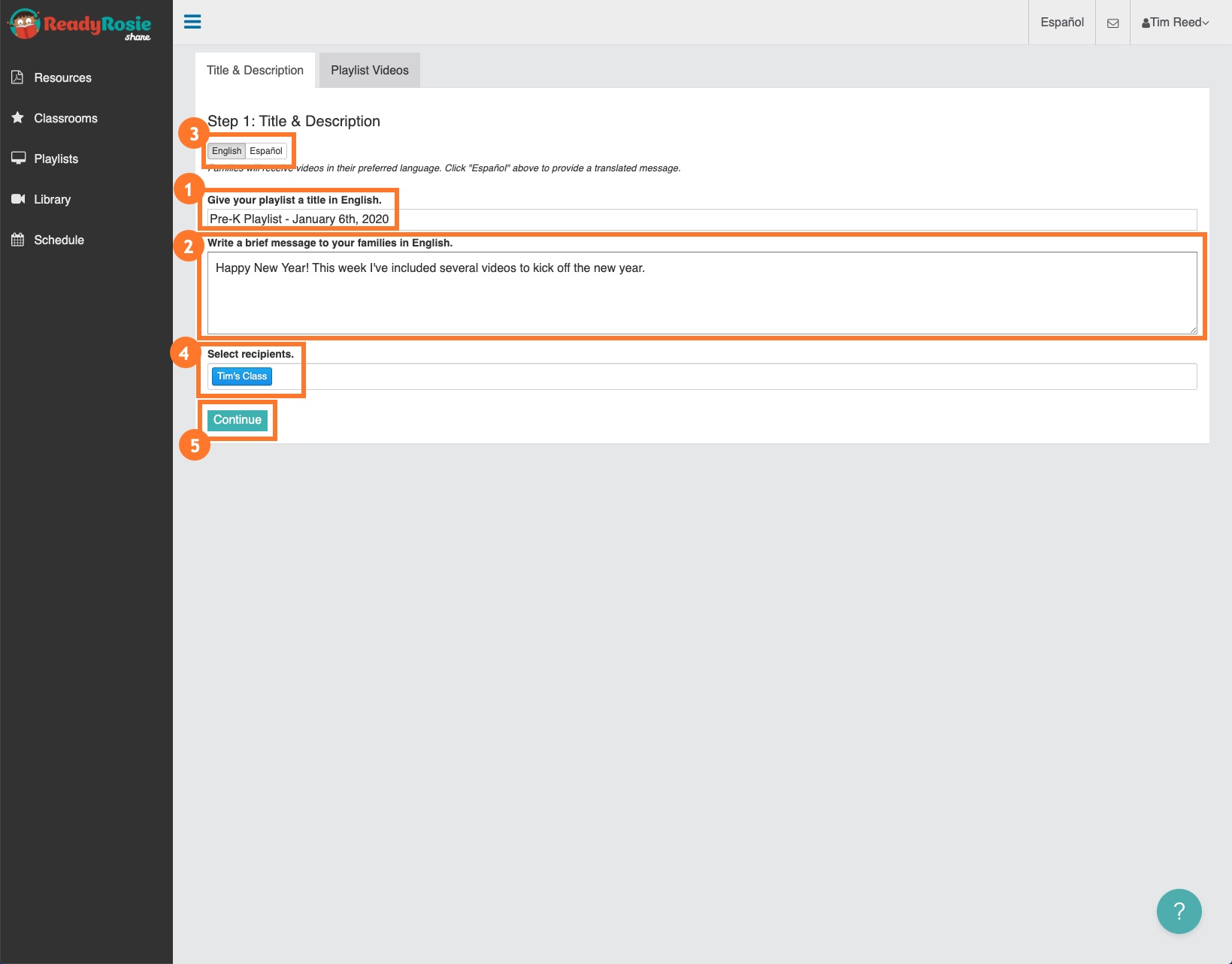
Task: Open Resources from the sidebar
Action: tap(62, 77)
